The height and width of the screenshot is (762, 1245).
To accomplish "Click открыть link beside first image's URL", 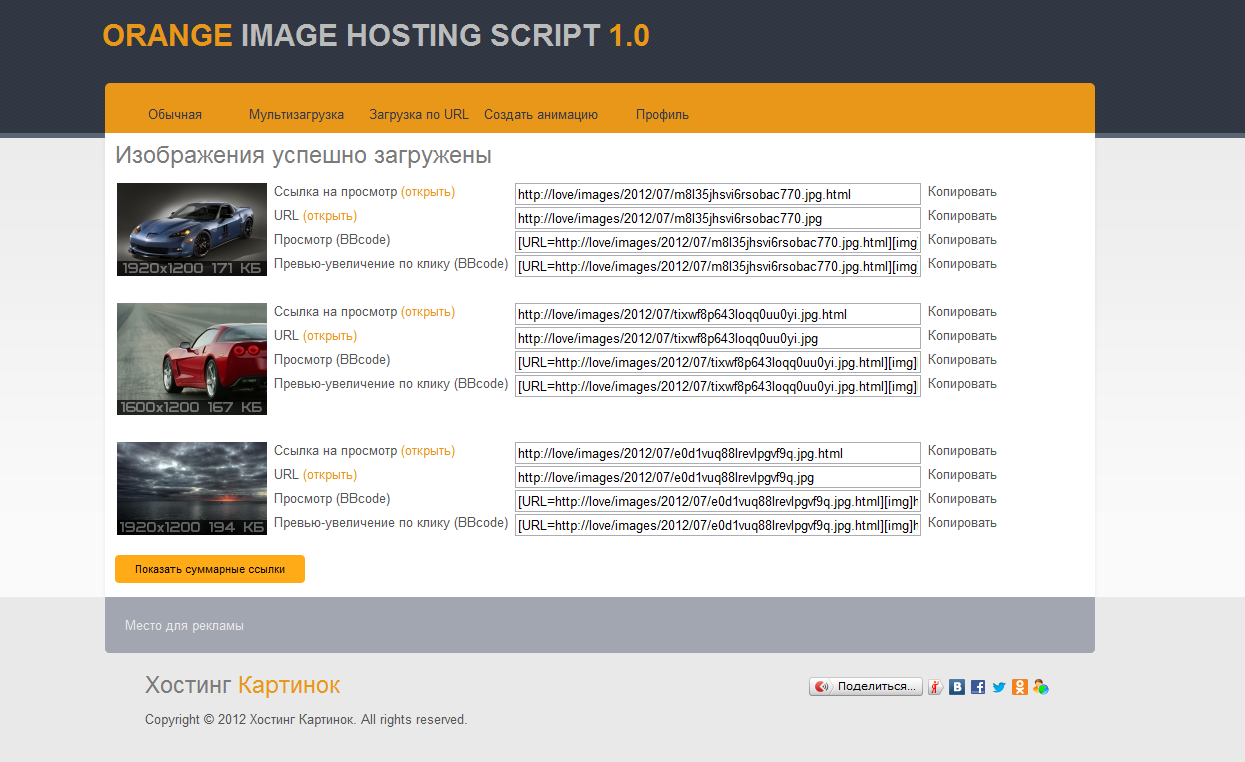I will point(330,216).
